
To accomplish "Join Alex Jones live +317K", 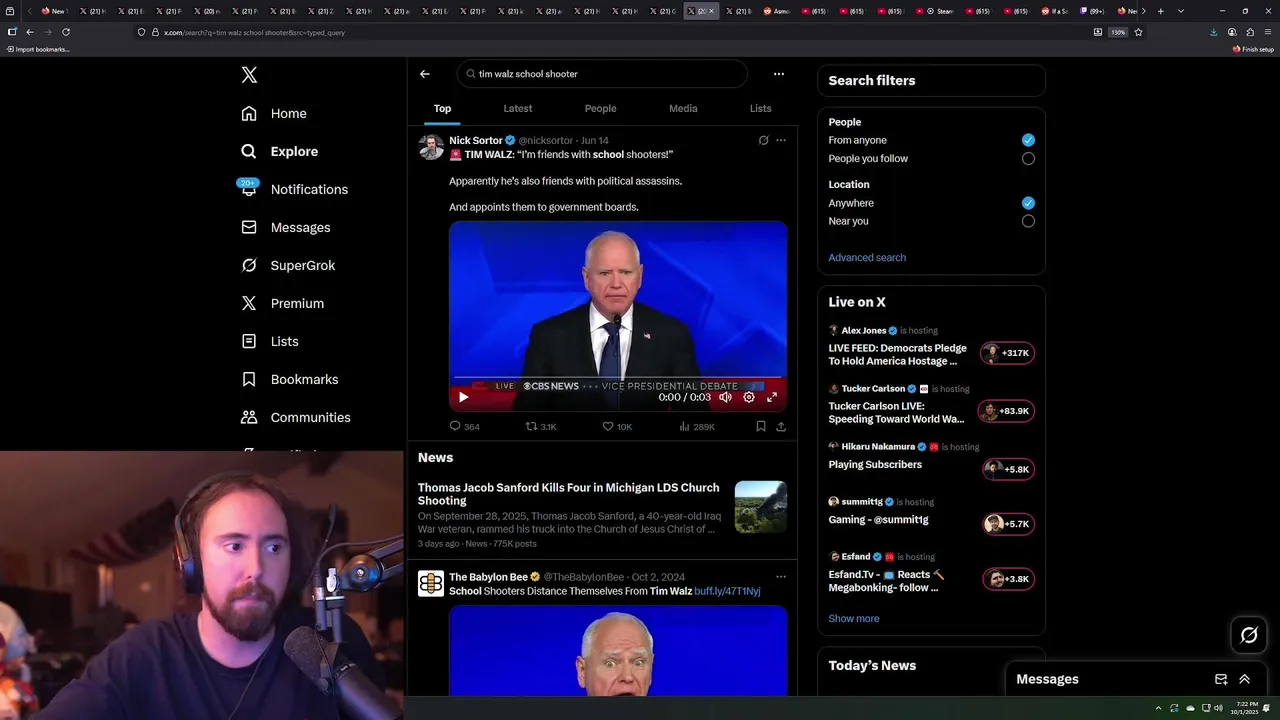I will click(x=1007, y=353).
